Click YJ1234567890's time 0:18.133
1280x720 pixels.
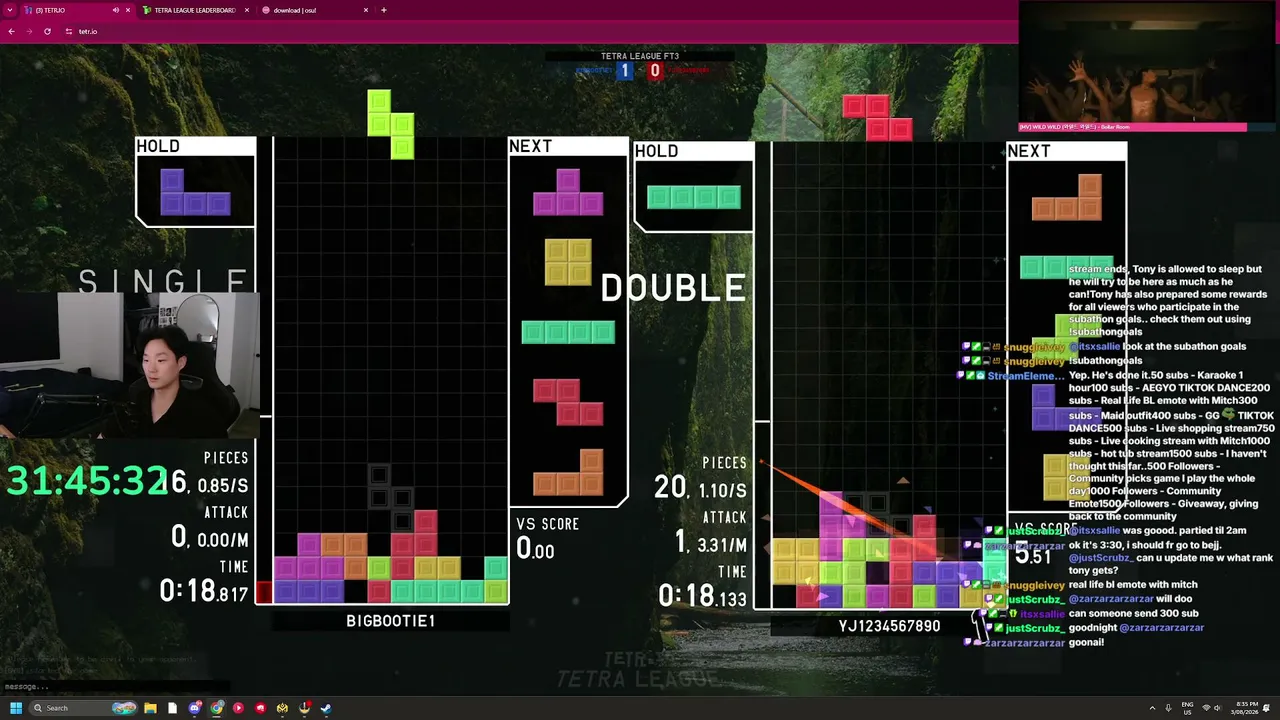(x=703, y=596)
